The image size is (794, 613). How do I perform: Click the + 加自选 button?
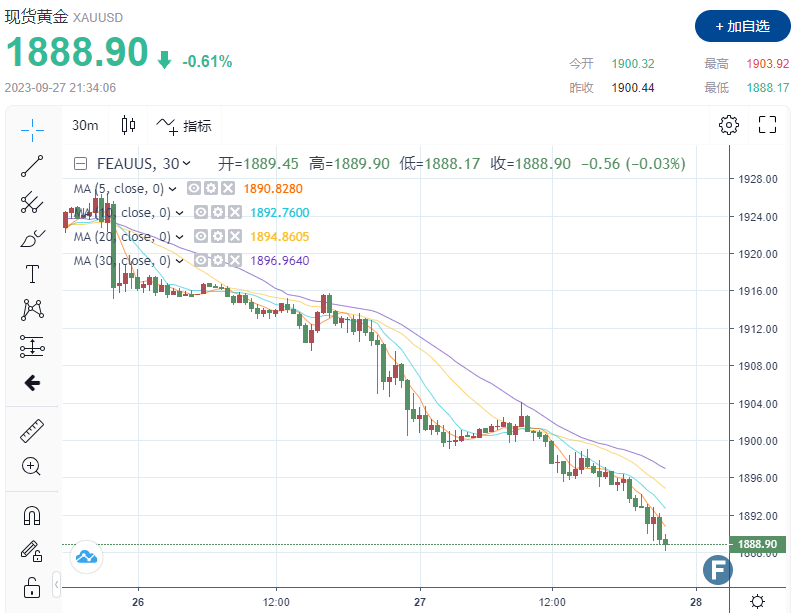[742, 26]
